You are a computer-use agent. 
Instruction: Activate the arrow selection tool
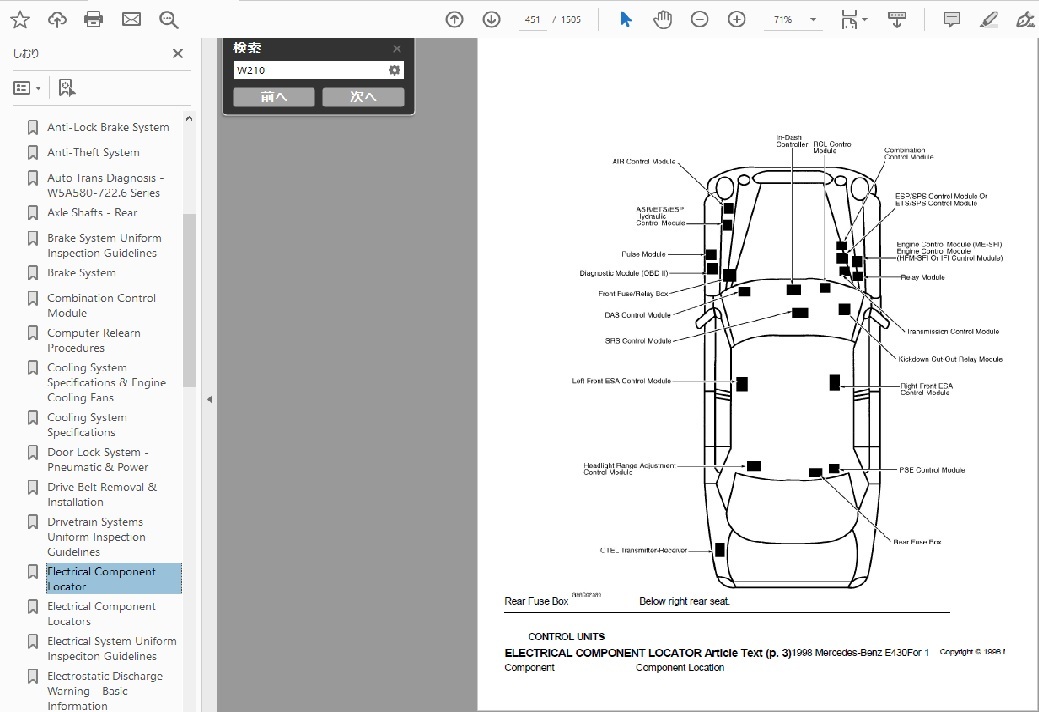coord(626,19)
